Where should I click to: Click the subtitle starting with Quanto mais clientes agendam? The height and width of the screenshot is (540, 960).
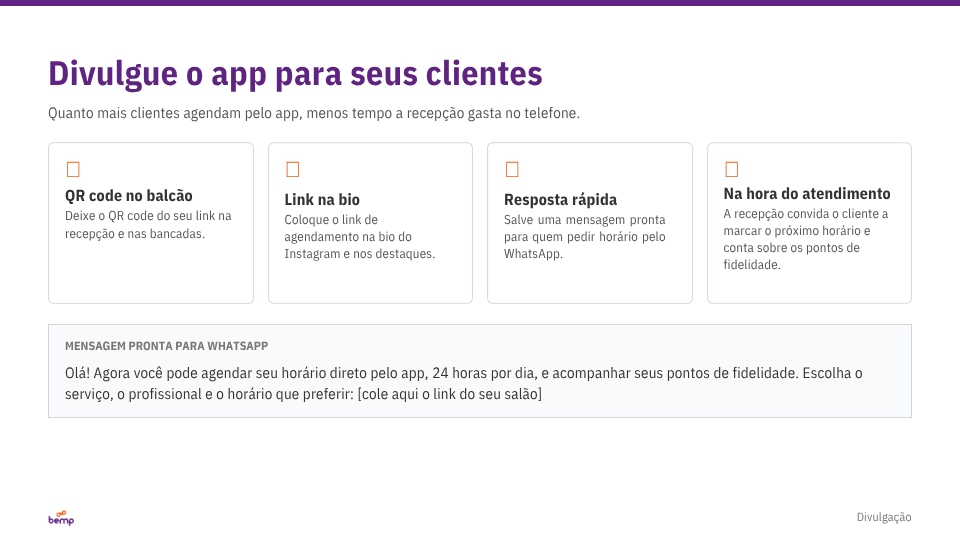point(314,113)
